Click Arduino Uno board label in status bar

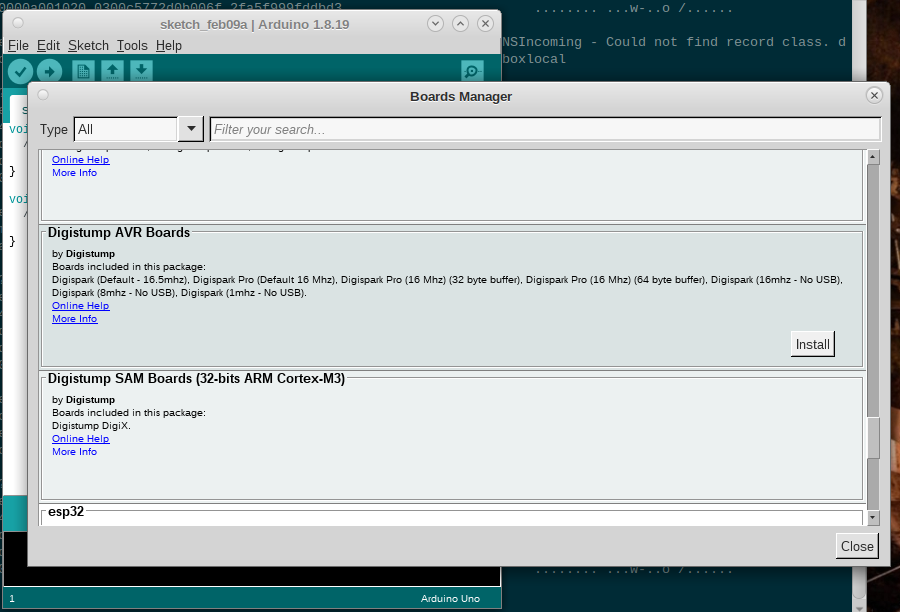(x=450, y=598)
